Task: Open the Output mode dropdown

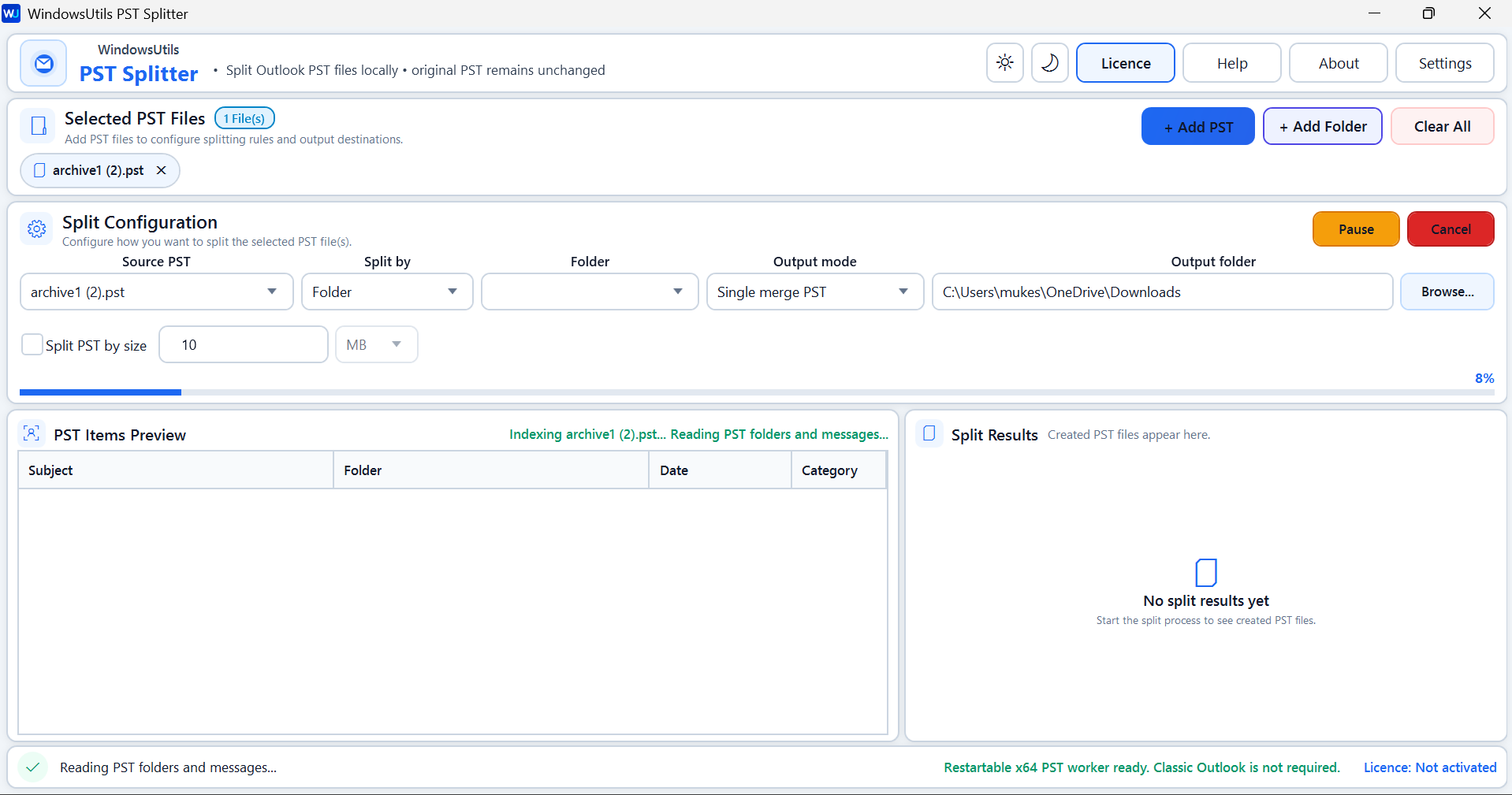Action: (815, 292)
